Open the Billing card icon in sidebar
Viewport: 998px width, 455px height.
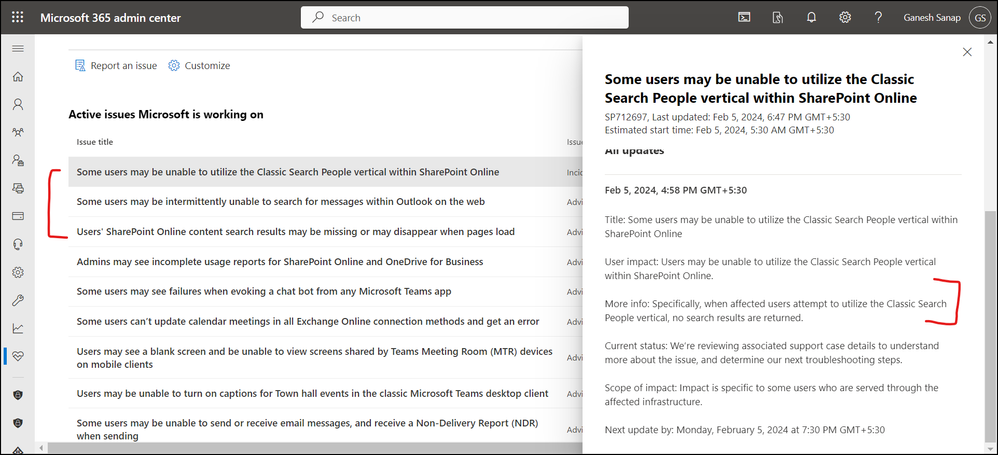pyautogui.click(x=17, y=215)
